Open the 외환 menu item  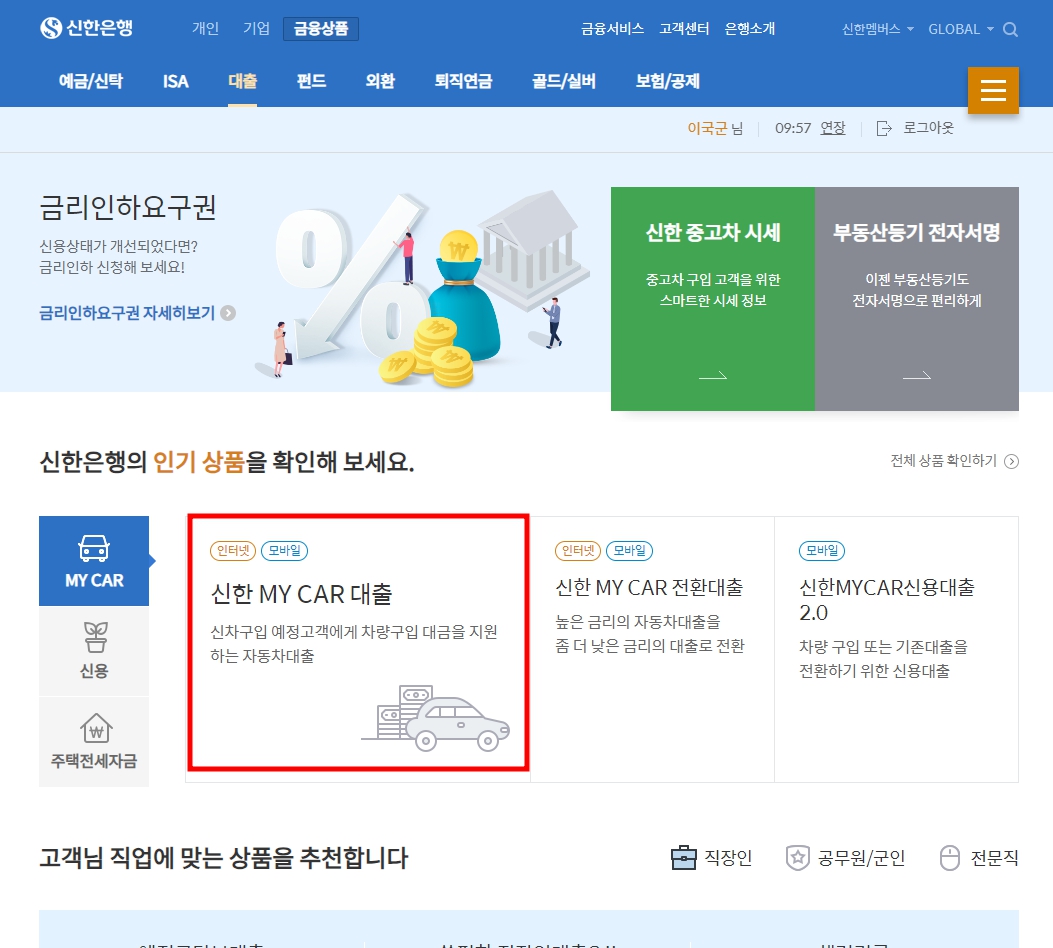pyautogui.click(x=380, y=81)
